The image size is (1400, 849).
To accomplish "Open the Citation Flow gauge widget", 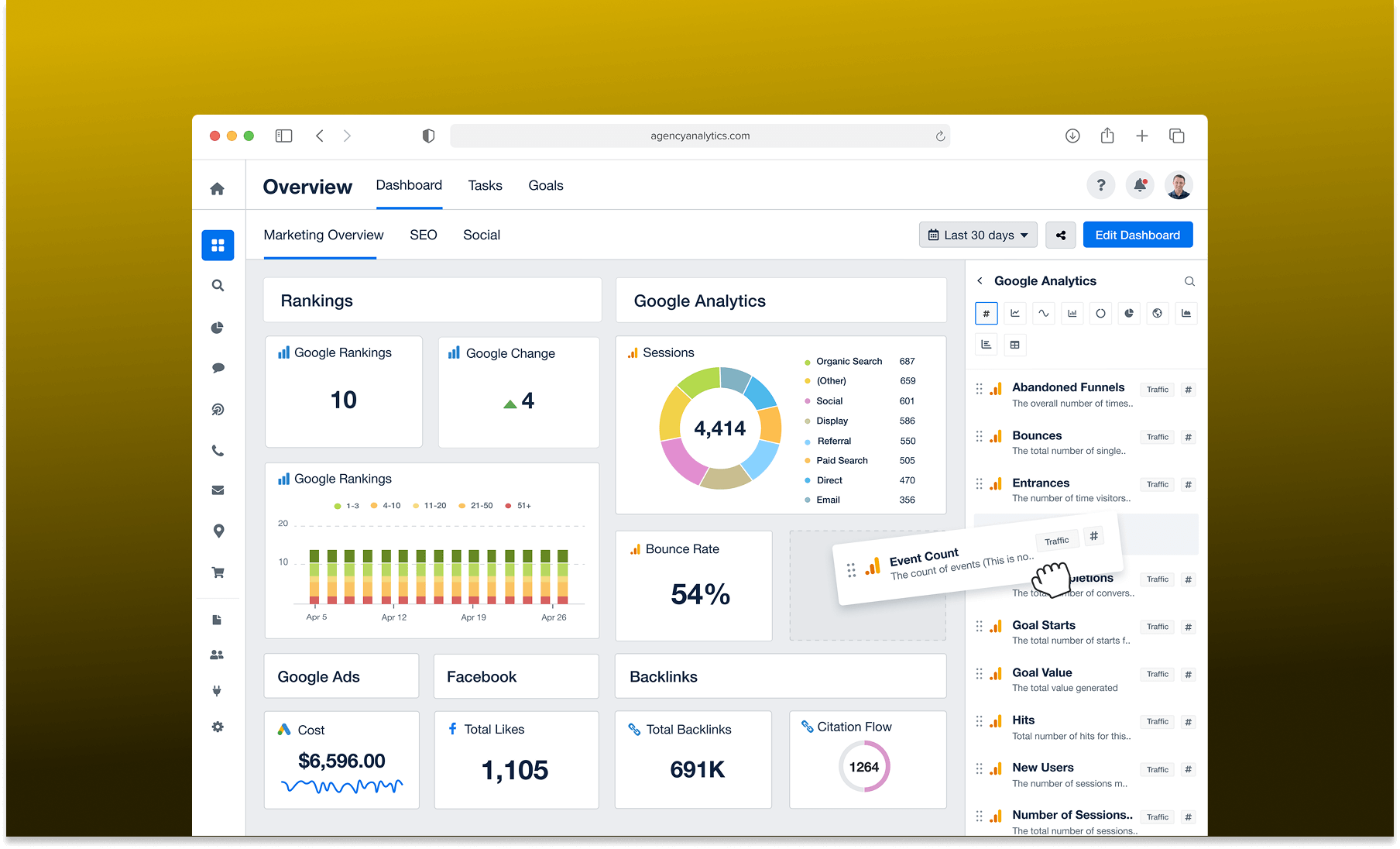I will (868, 759).
